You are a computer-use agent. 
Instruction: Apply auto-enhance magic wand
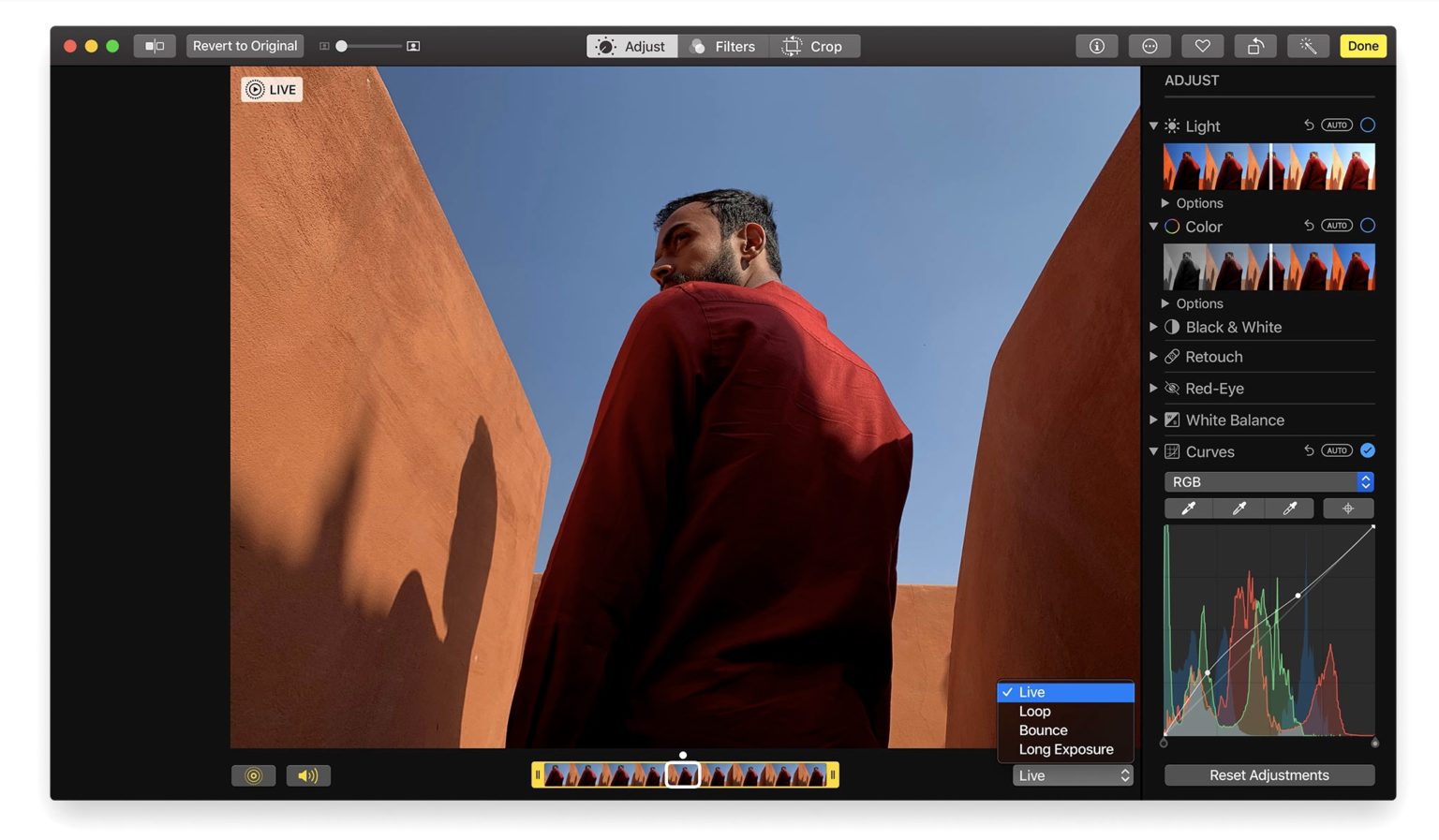[1308, 46]
